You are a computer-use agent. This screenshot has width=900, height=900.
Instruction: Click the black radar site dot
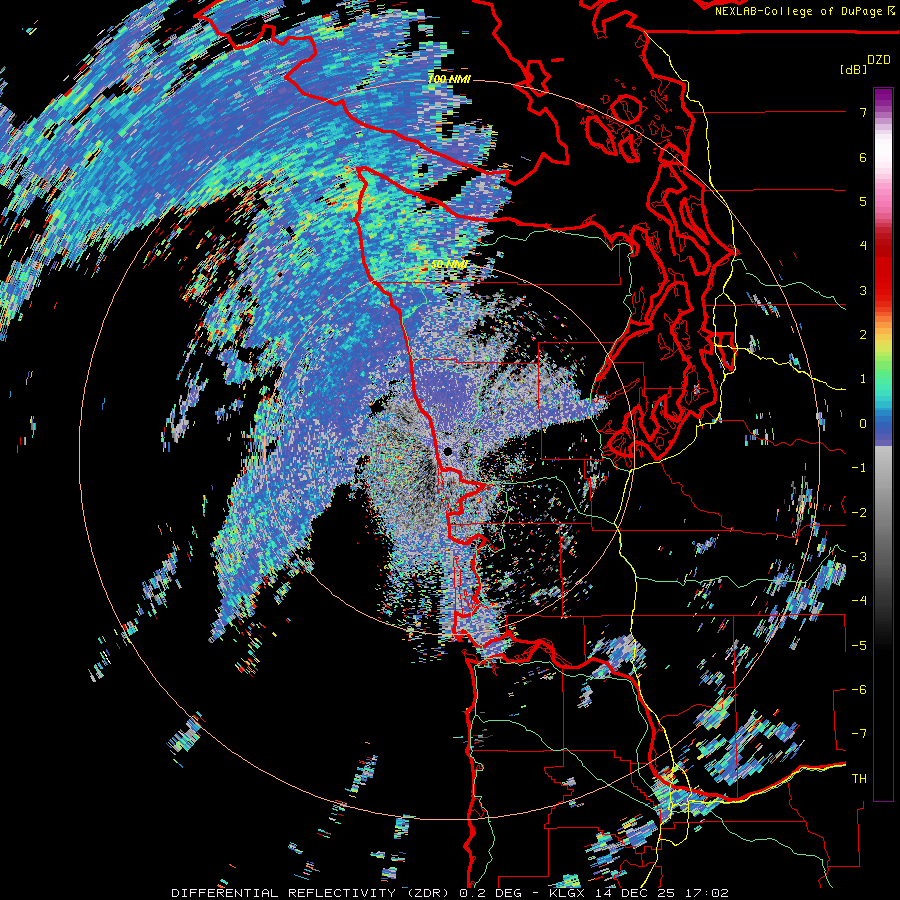[448, 452]
